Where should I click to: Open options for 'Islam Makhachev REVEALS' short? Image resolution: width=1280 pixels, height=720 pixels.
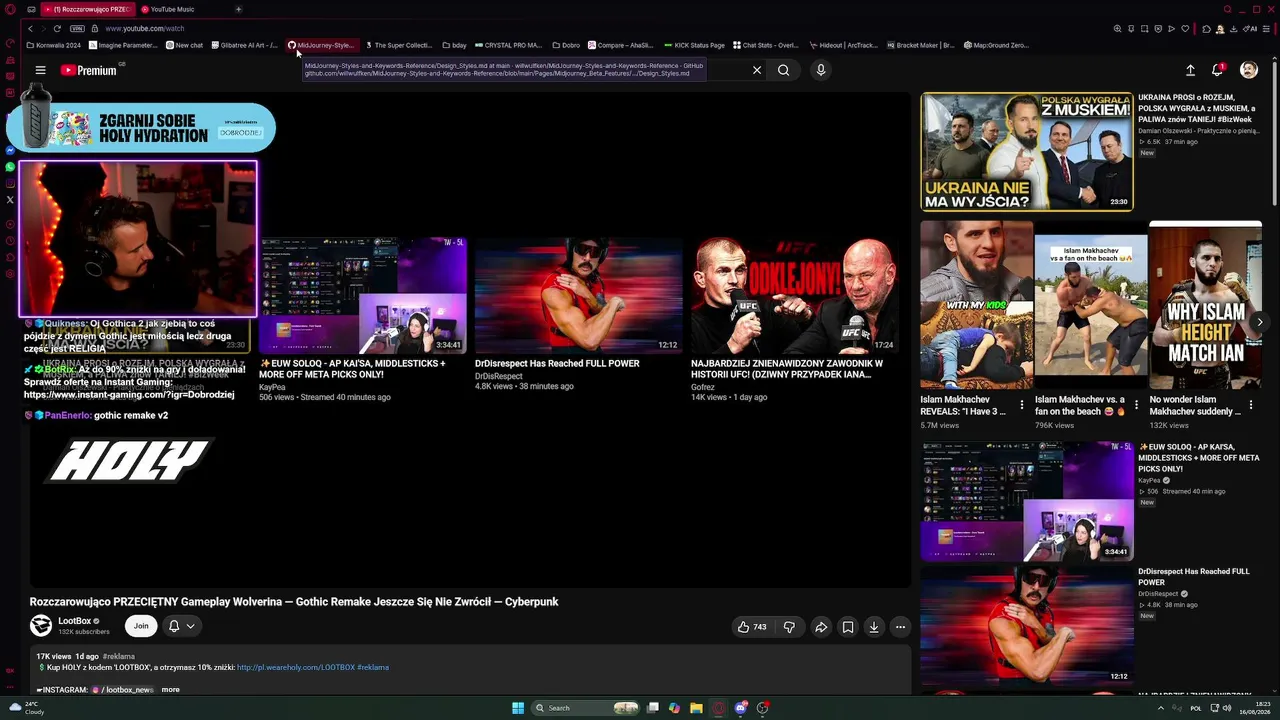coord(1021,405)
